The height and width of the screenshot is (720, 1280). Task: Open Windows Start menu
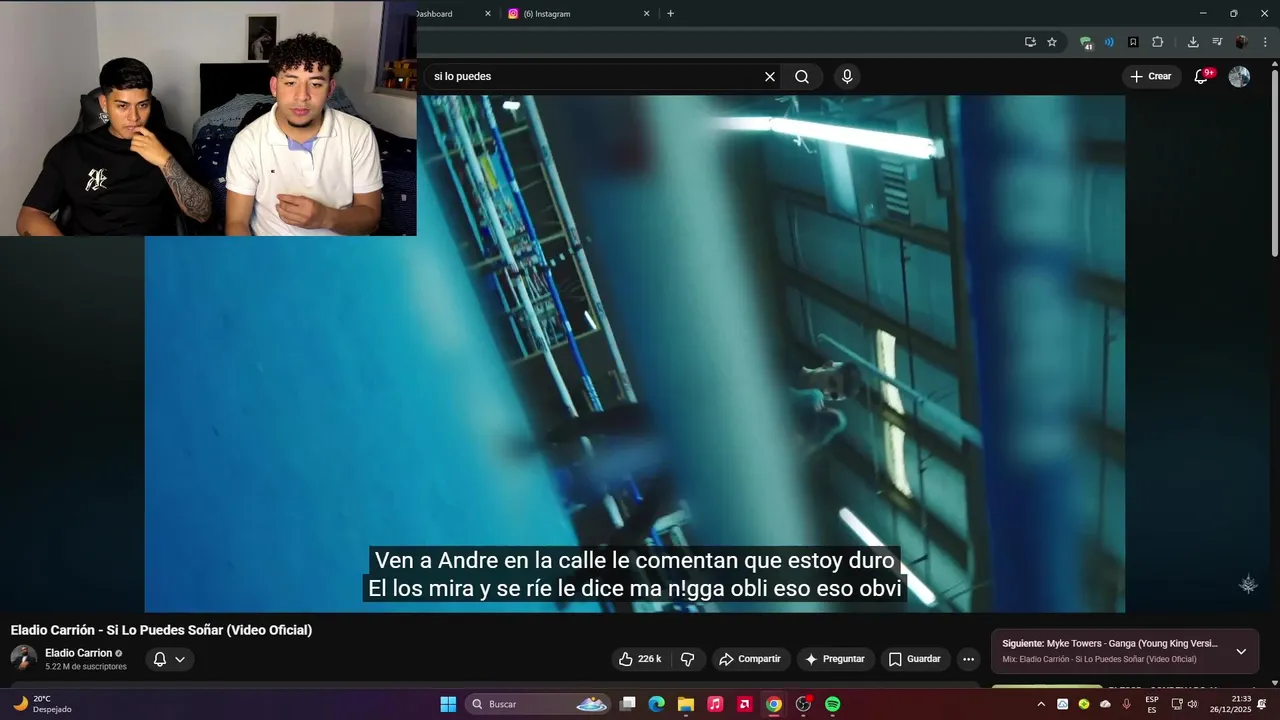[448, 704]
